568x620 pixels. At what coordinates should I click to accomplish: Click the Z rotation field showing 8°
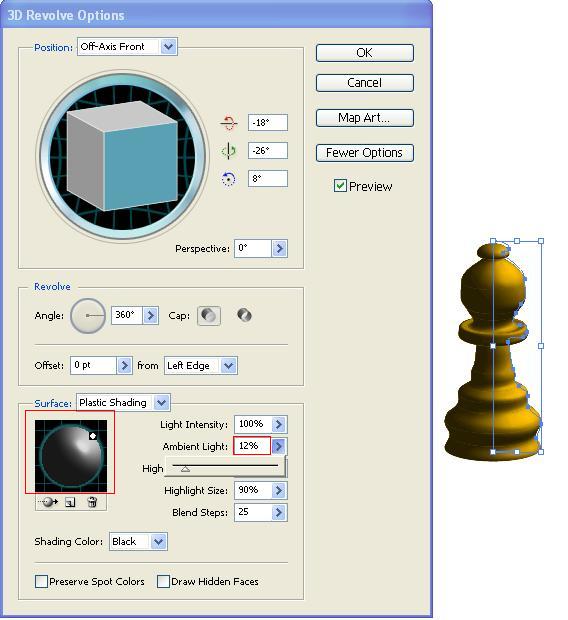pos(268,179)
